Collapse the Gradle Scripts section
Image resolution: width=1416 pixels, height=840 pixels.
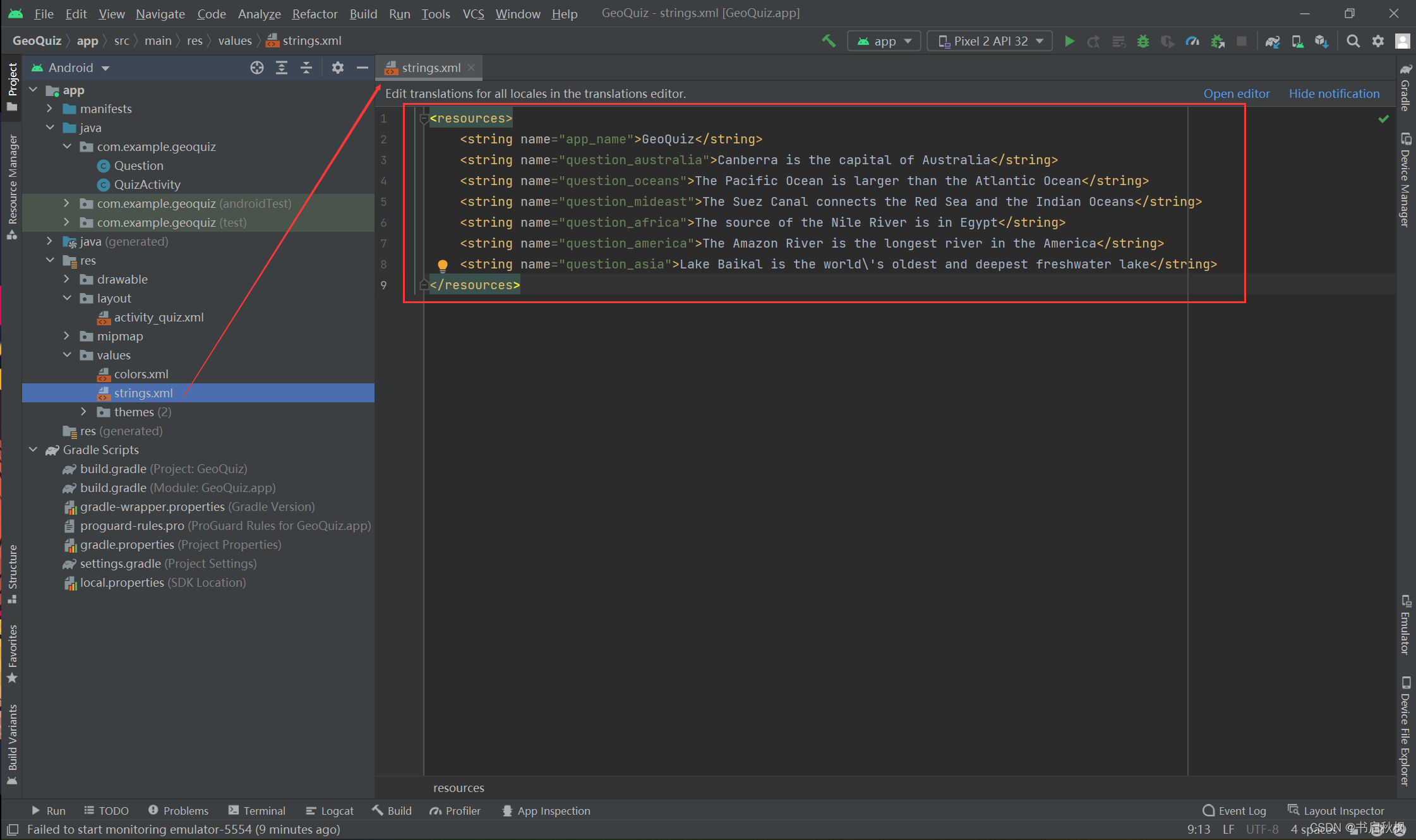(x=33, y=450)
